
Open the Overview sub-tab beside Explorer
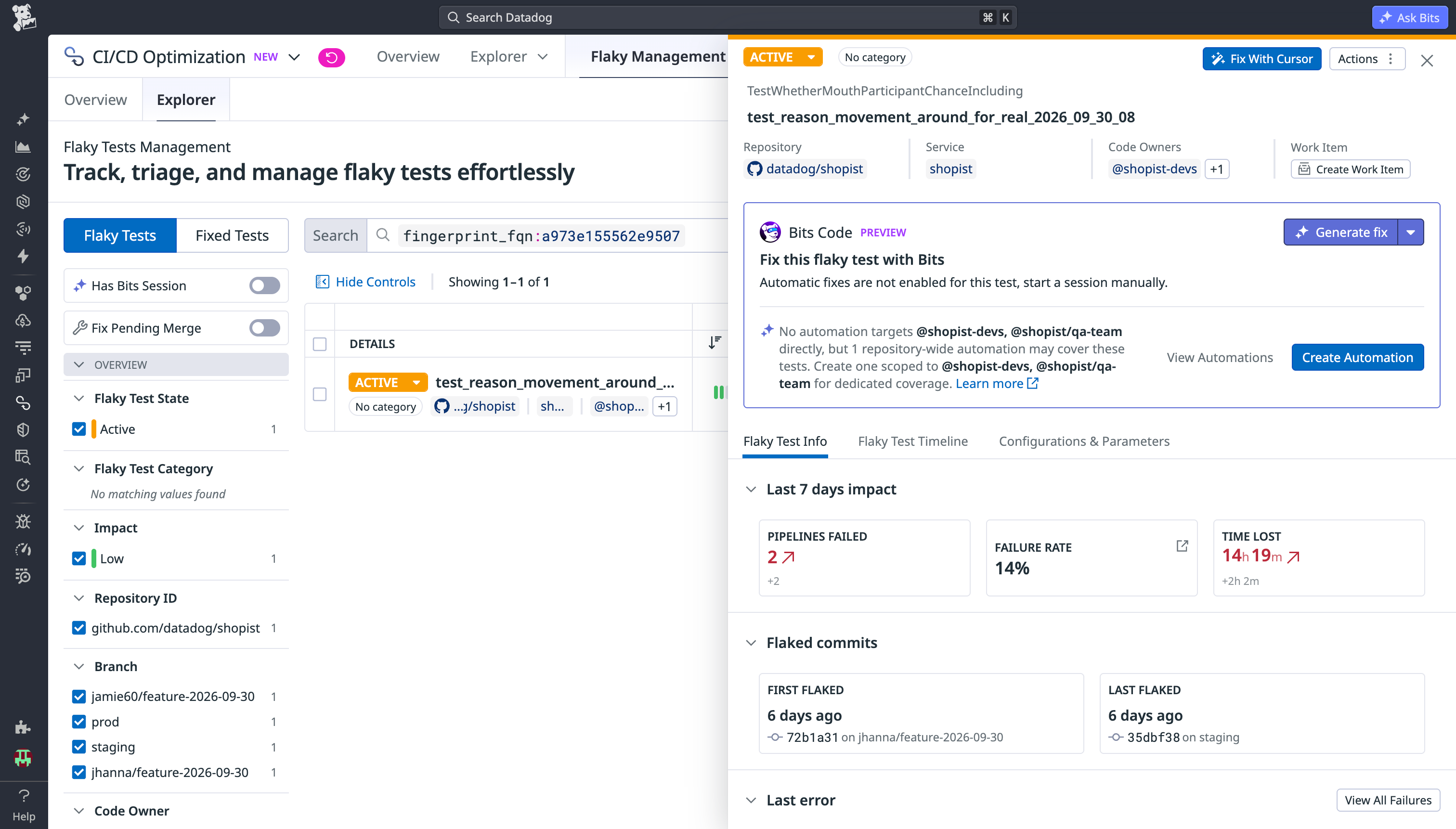tap(96, 100)
